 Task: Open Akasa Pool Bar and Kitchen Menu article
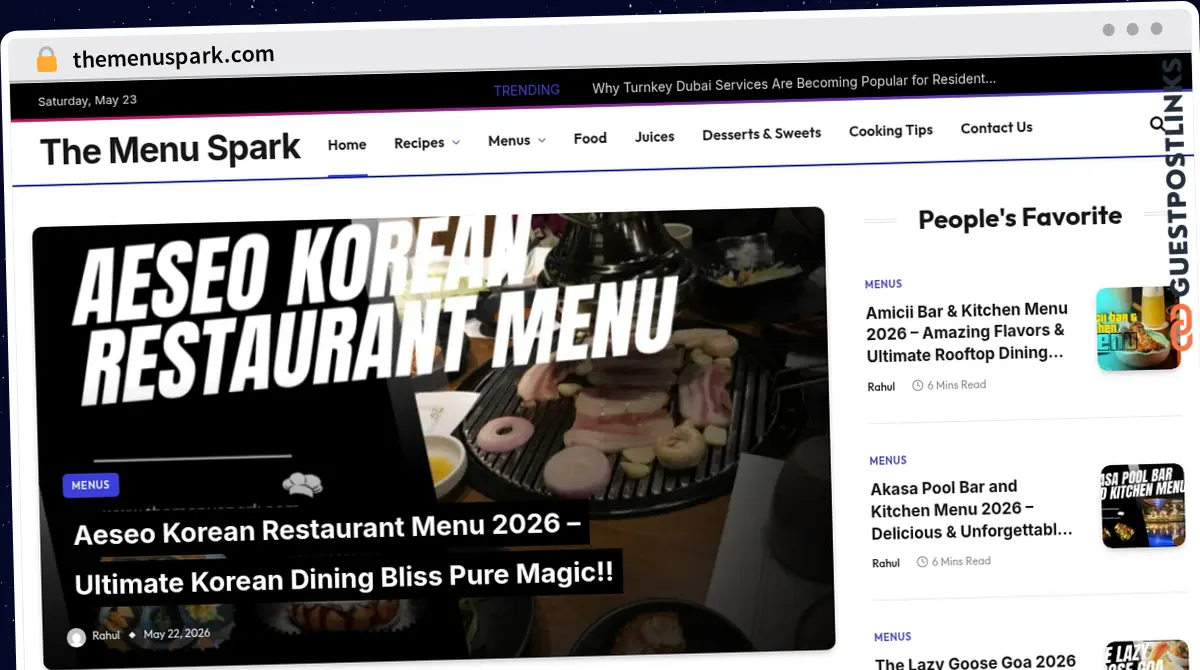coord(972,510)
